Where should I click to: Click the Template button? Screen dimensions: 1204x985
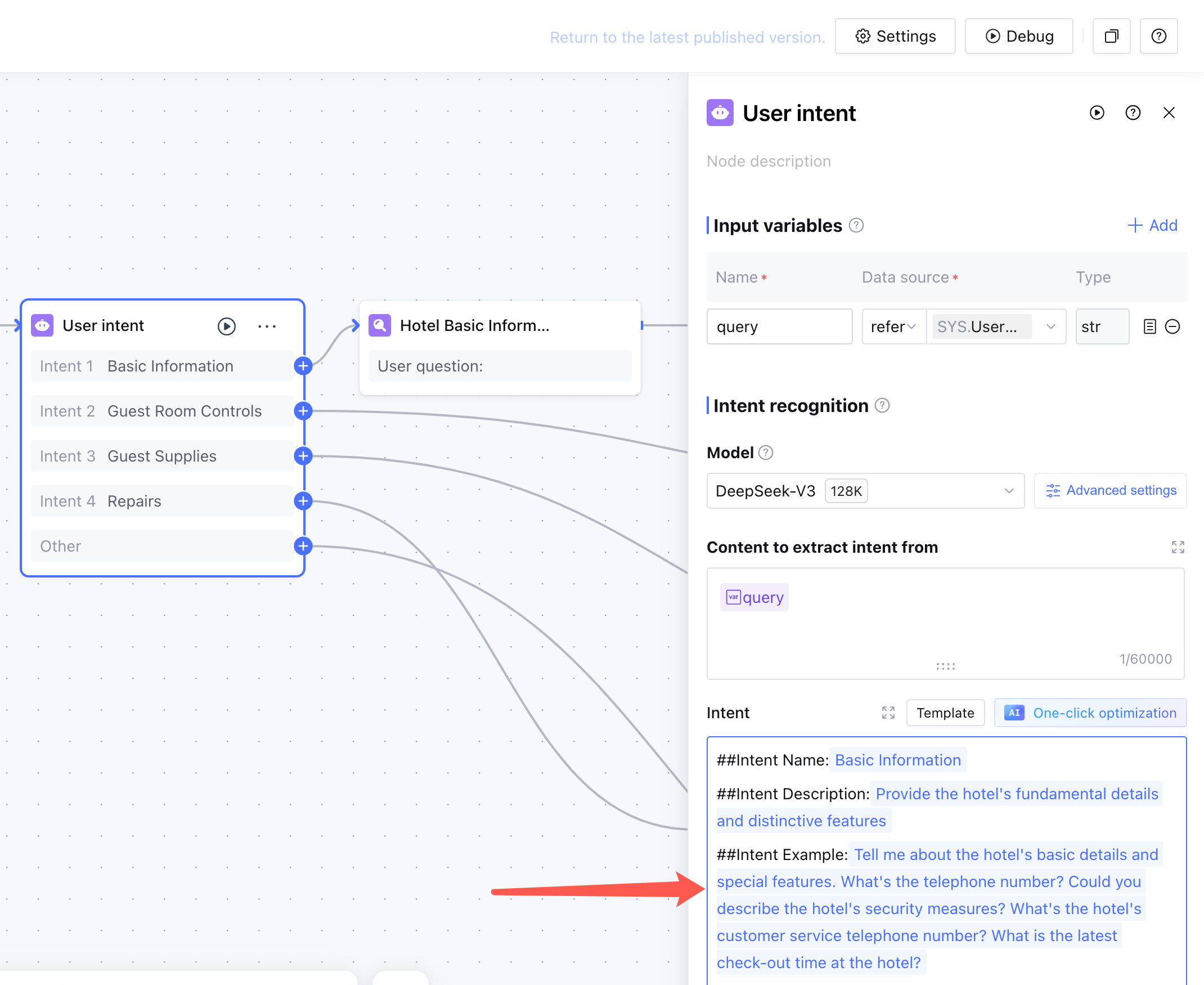point(945,713)
